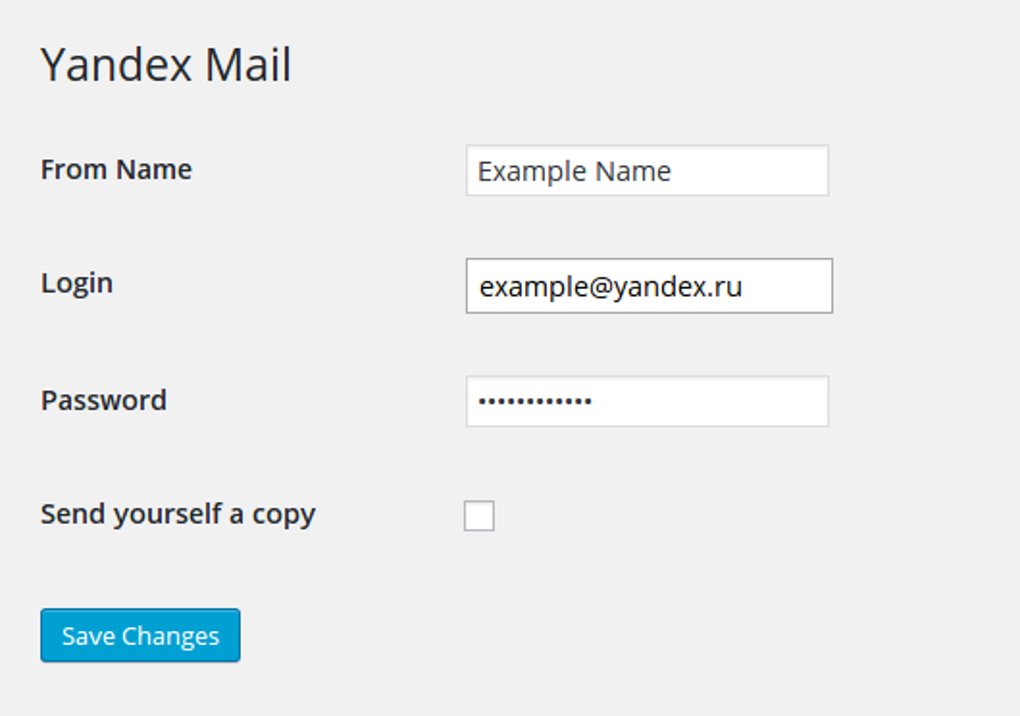Select the Login email input field
The width and height of the screenshot is (1020, 716).
648,286
